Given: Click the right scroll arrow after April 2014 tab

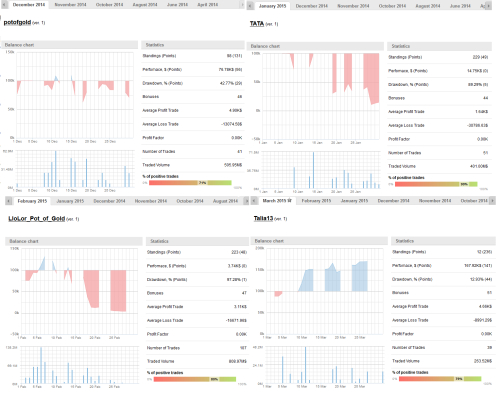Looking at the screenshot, I should [x=242, y=5].
